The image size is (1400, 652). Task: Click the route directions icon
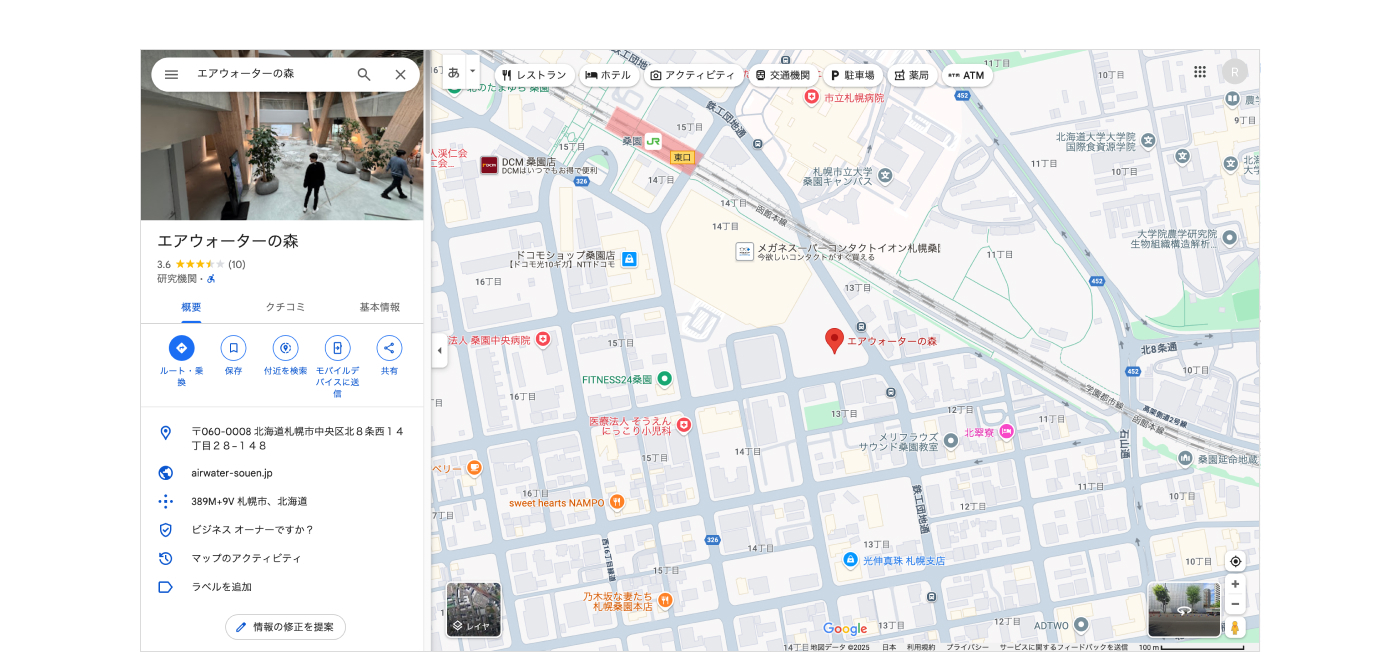[181, 348]
